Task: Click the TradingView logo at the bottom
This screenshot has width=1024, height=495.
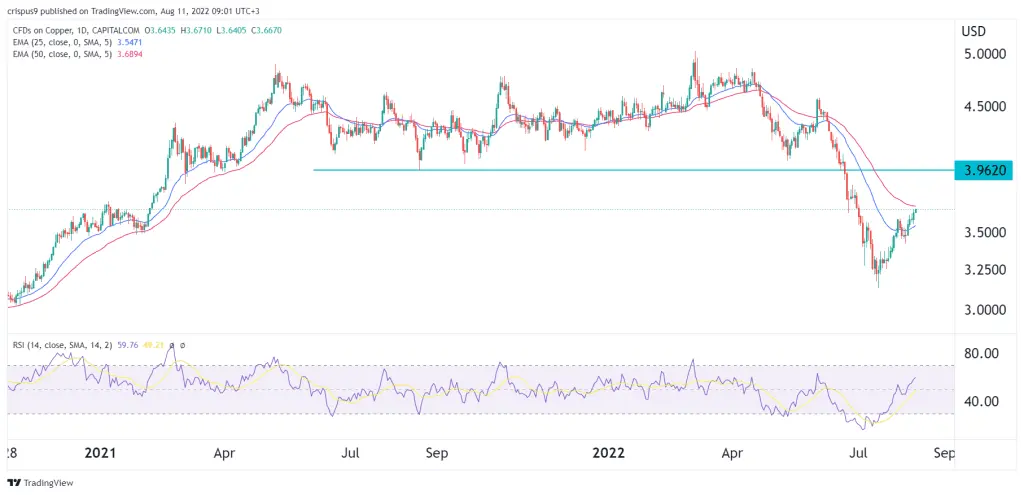Action: pyautogui.click(x=40, y=483)
